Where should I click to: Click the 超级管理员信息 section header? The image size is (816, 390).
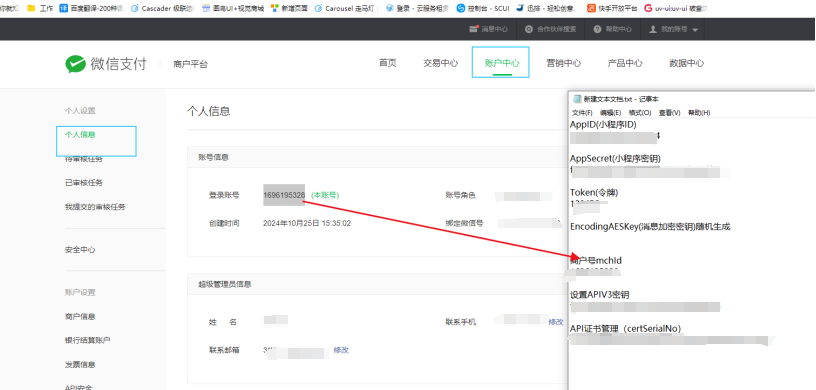pyautogui.click(x=225, y=284)
